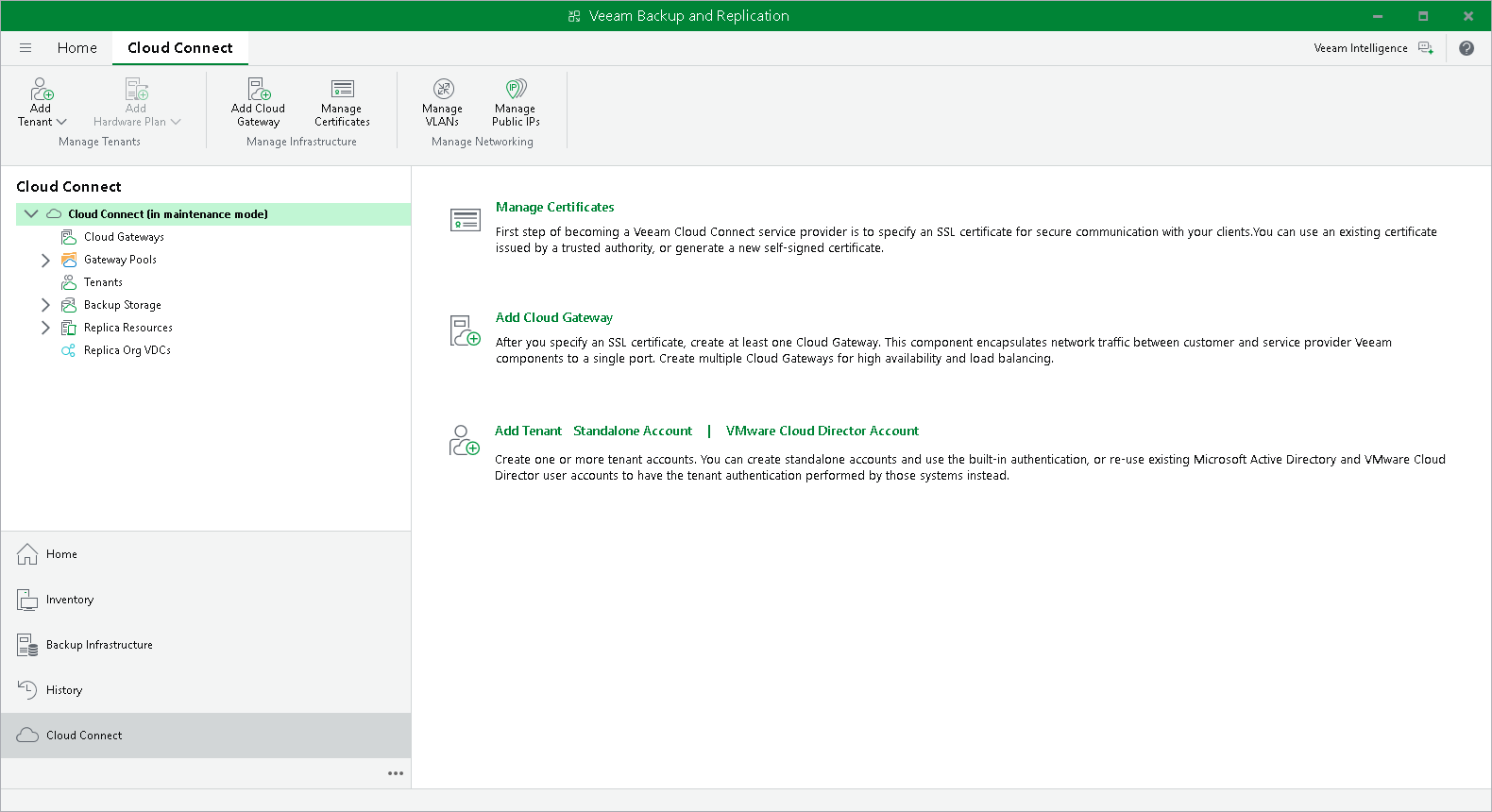Click the Cloud Gateways tree icon
The image size is (1492, 812).
pyautogui.click(x=69, y=237)
